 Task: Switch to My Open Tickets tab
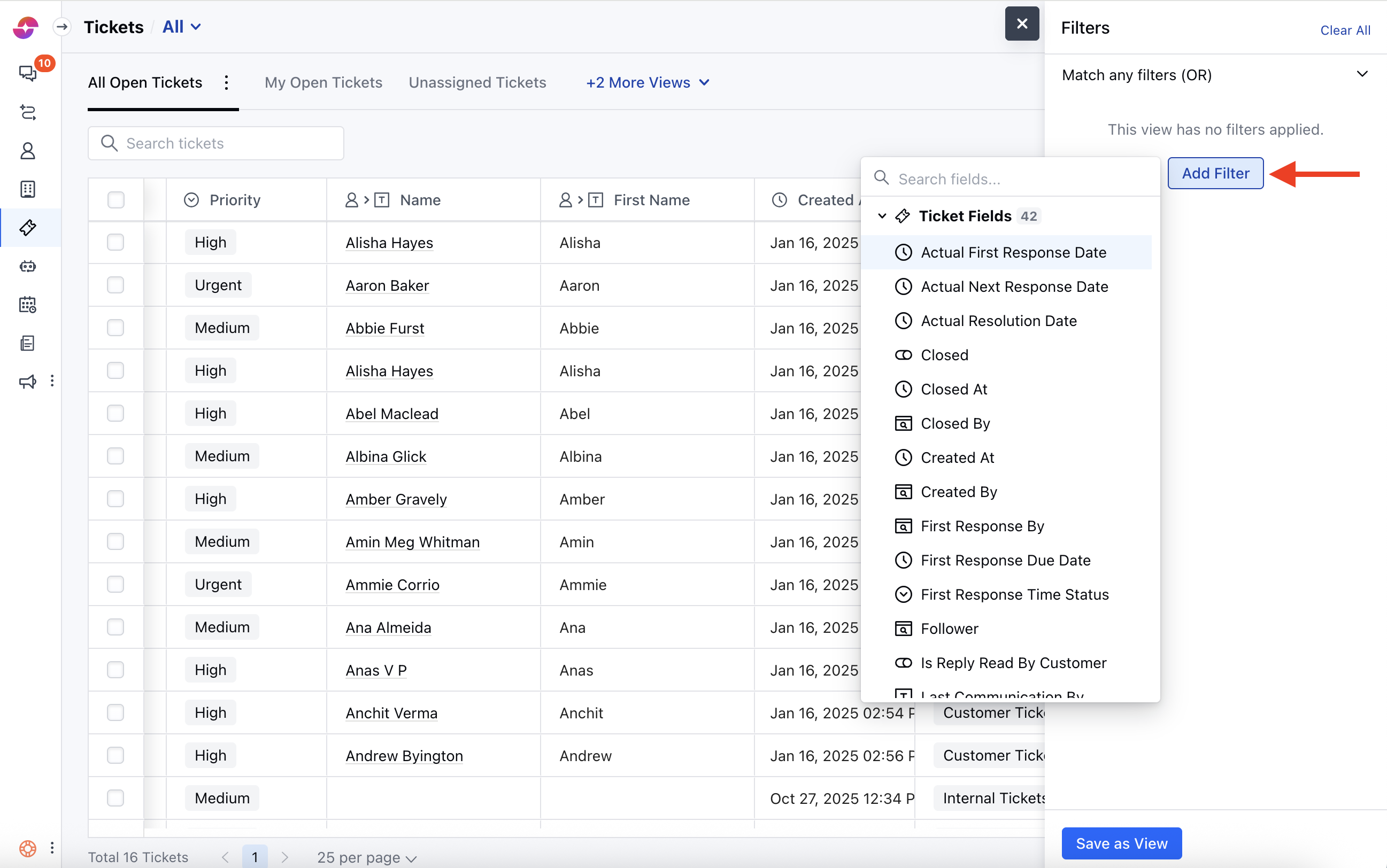[323, 83]
